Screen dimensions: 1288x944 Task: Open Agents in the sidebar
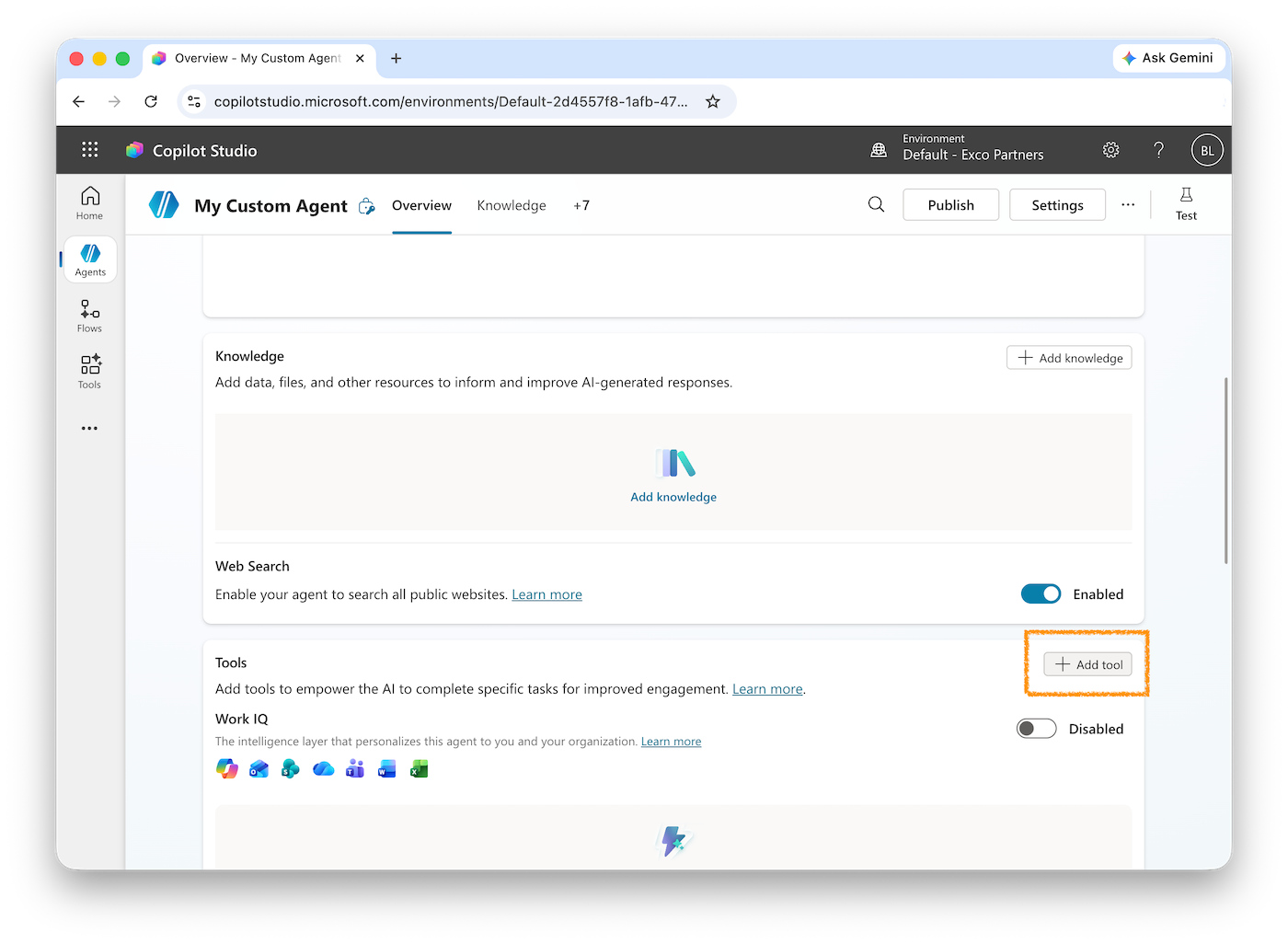(90, 259)
